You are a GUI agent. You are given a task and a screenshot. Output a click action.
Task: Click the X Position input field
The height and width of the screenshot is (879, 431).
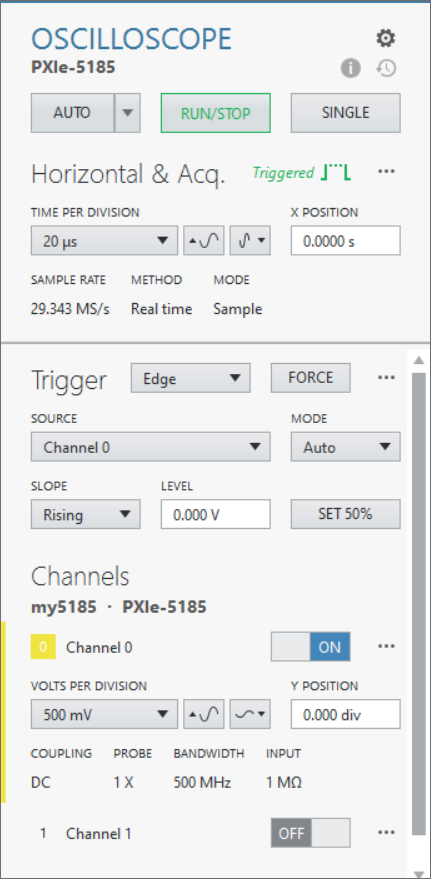pyautogui.click(x=345, y=241)
